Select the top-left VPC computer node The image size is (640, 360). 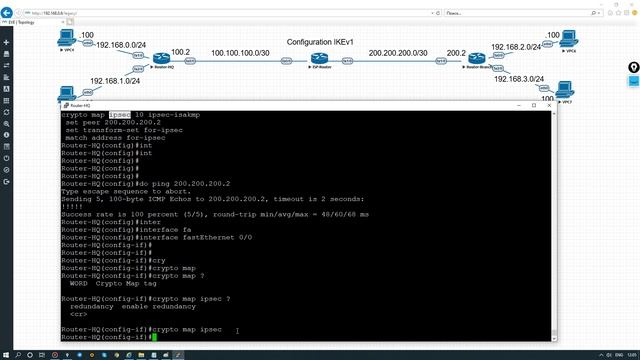(x=66, y=38)
